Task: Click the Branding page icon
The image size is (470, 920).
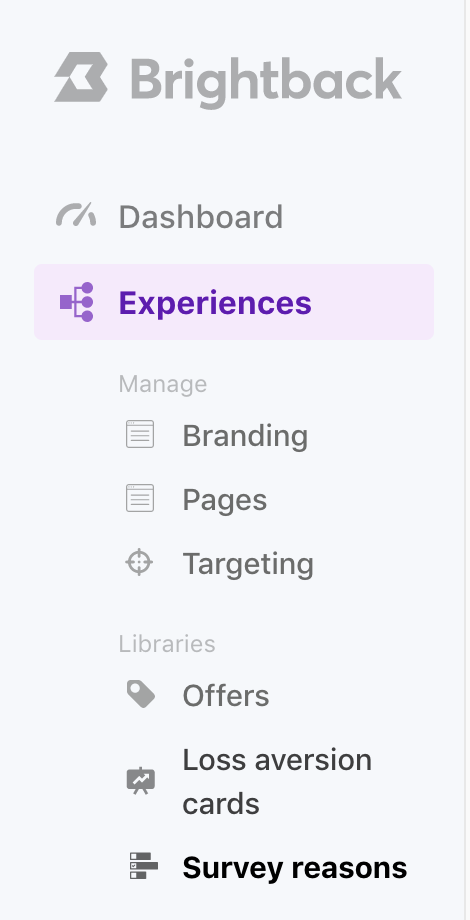Action: (140, 434)
